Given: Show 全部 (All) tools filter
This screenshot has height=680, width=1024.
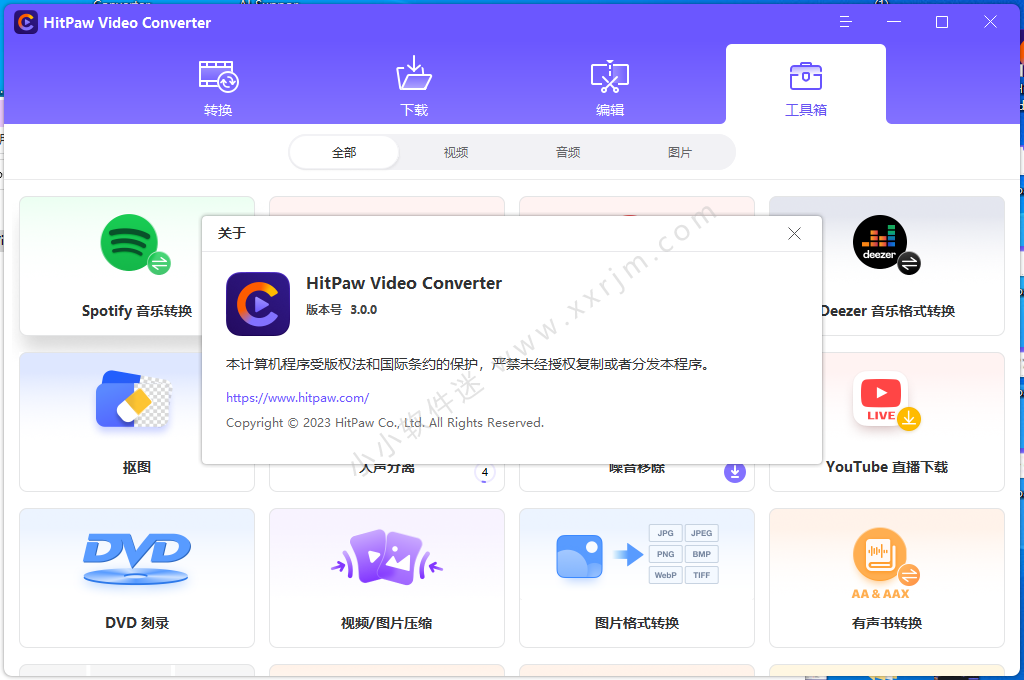Looking at the screenshot, I should point(344,153).
